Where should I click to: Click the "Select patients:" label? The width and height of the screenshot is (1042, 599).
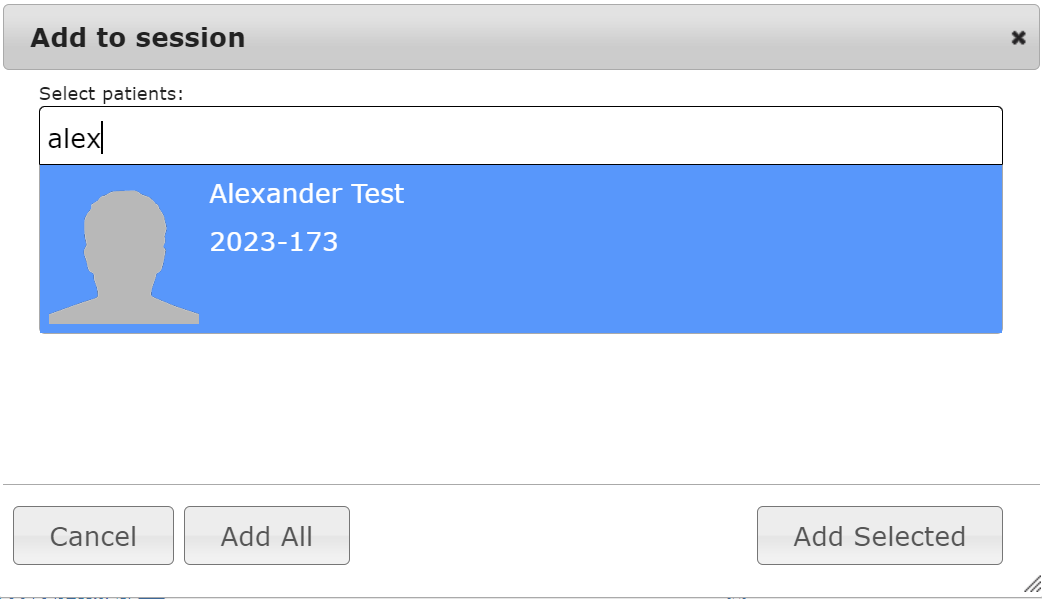point(112,94)
